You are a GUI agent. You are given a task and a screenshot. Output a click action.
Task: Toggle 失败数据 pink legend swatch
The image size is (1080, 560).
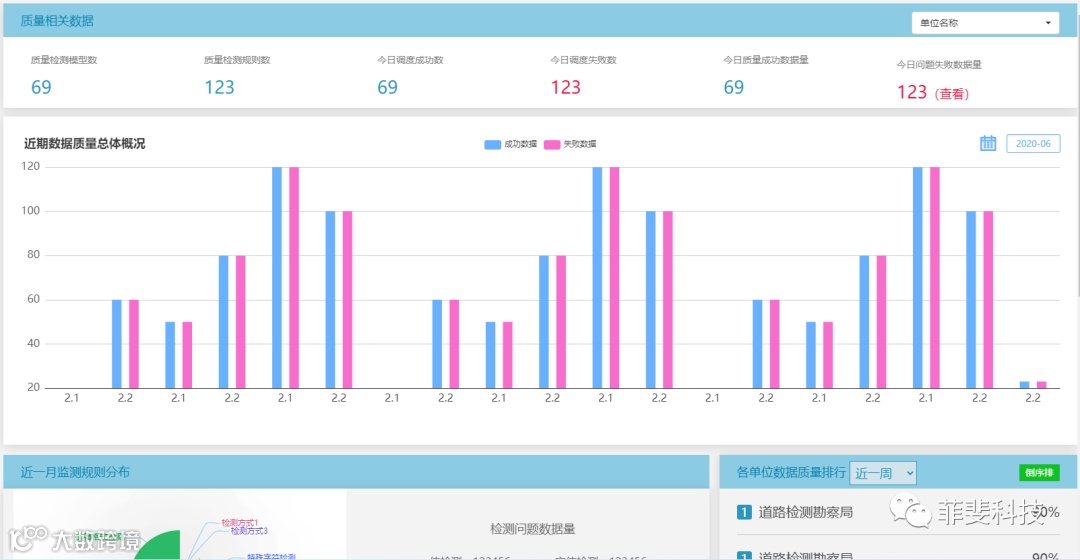tap(552, 145)
